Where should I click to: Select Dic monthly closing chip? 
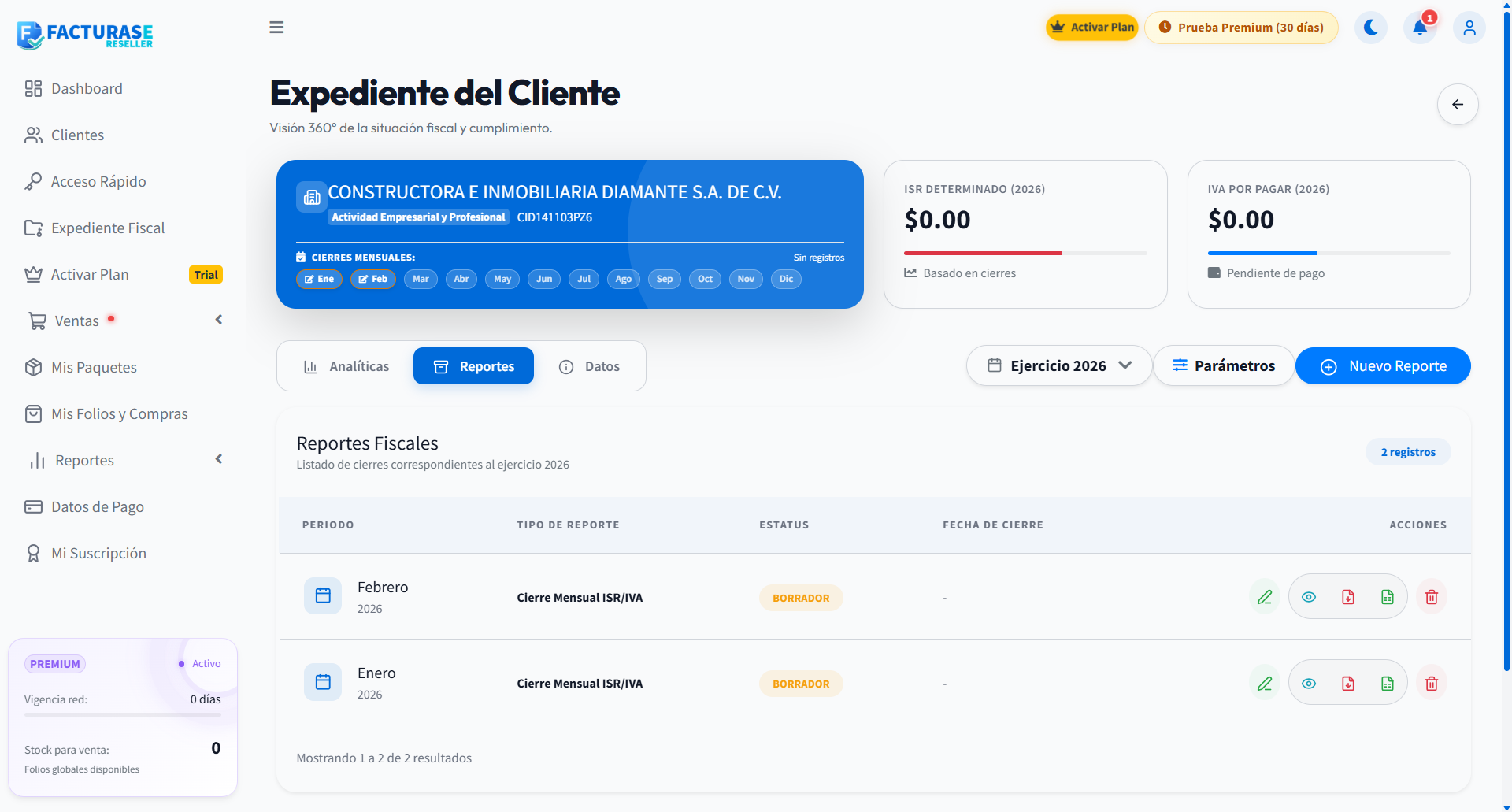tap(786, 279)
